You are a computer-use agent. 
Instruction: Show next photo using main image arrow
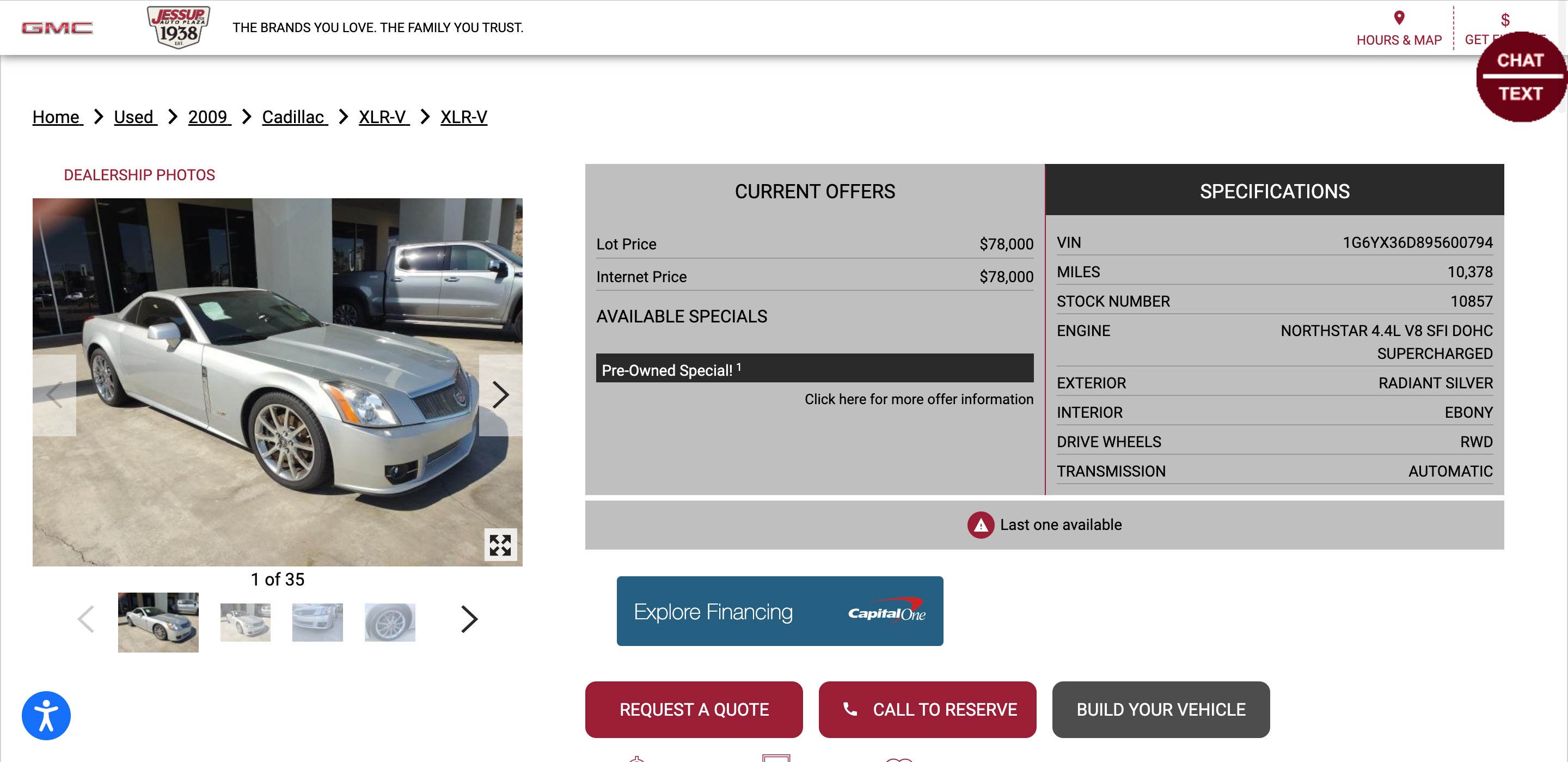pos(500,395)
